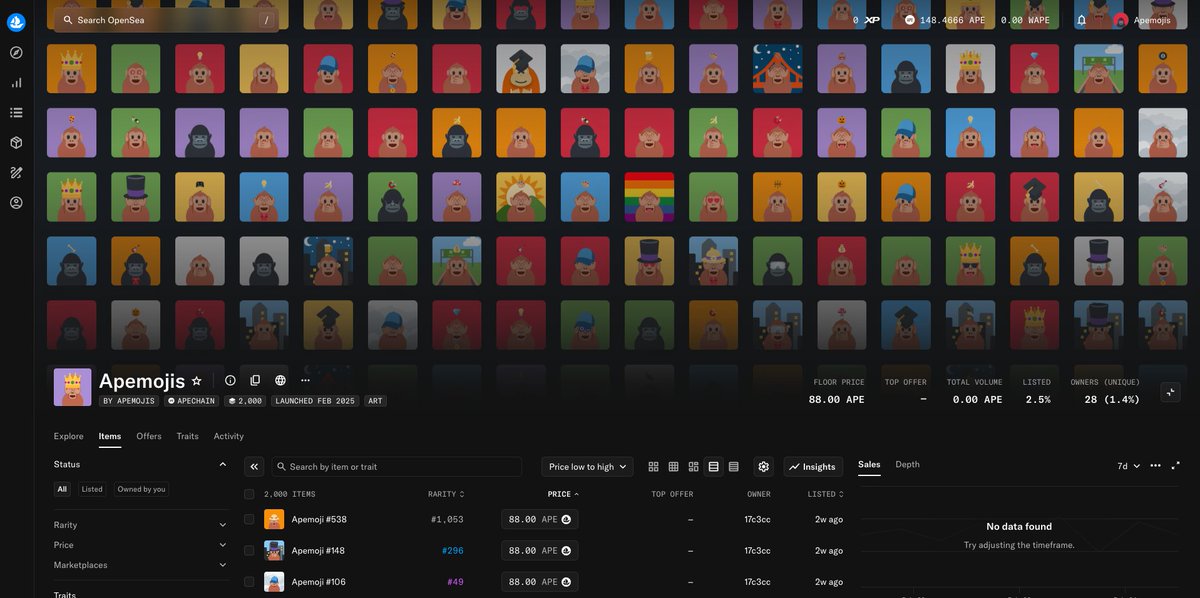Image resolution: width=1200 pixels, height=598 pixels.
Task: Open the OpenSea home logo
Action: pos(16,21)
